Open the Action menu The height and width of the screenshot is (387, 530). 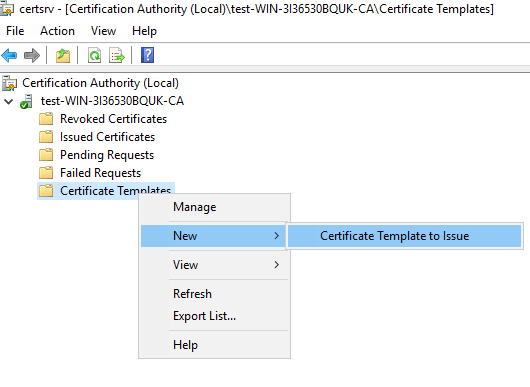(57, 31)
